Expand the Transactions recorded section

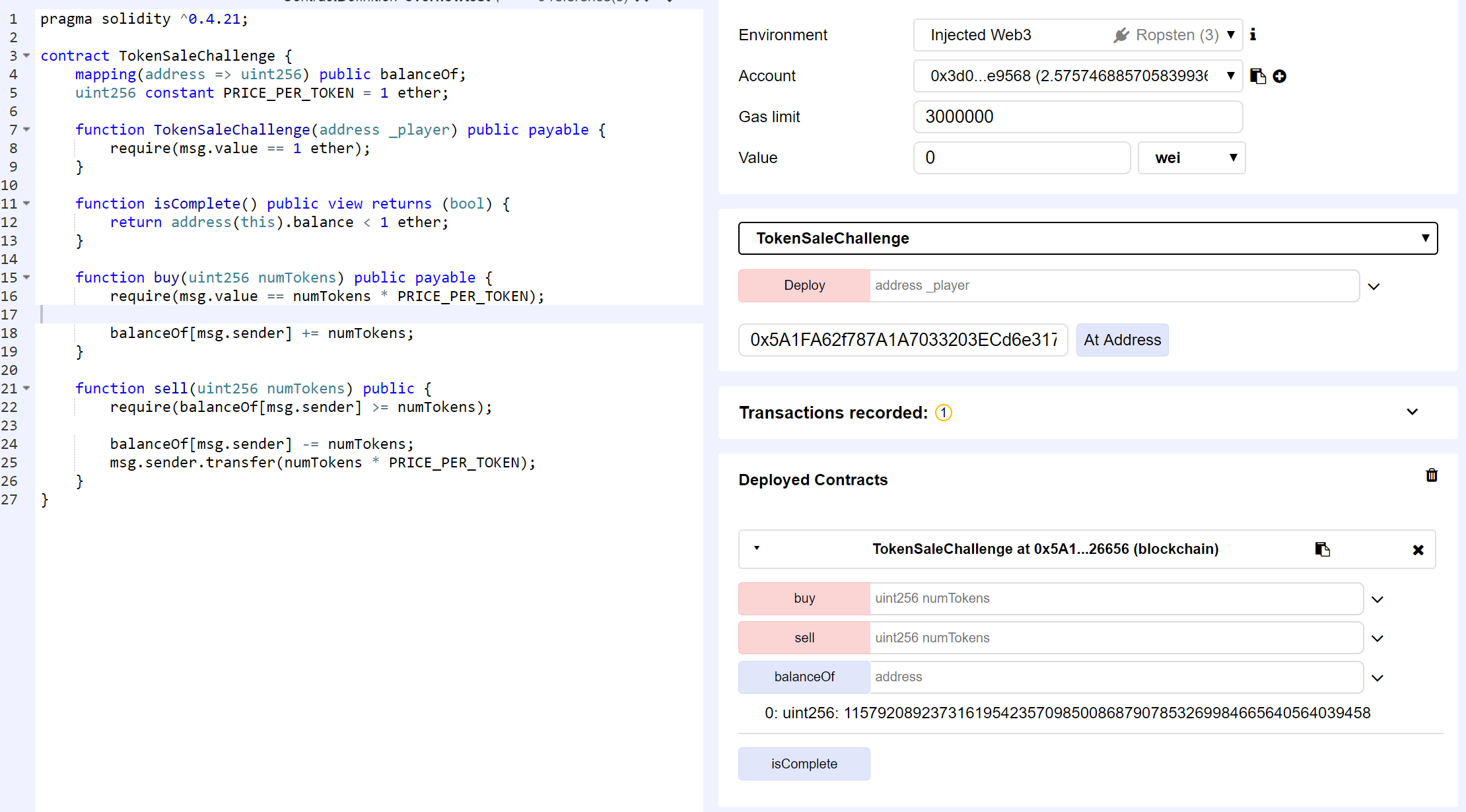pos(1412,412)
